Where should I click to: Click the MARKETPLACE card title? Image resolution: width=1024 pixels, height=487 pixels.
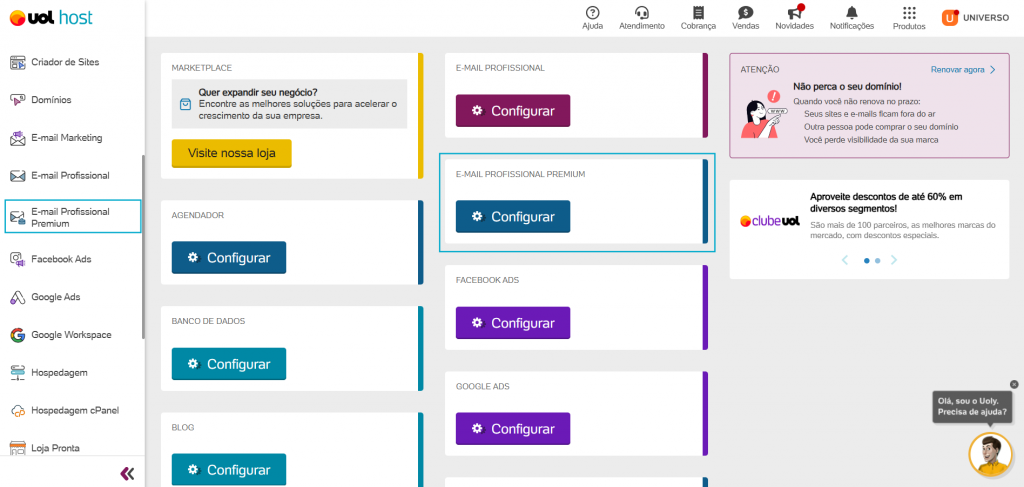point(202,68)
